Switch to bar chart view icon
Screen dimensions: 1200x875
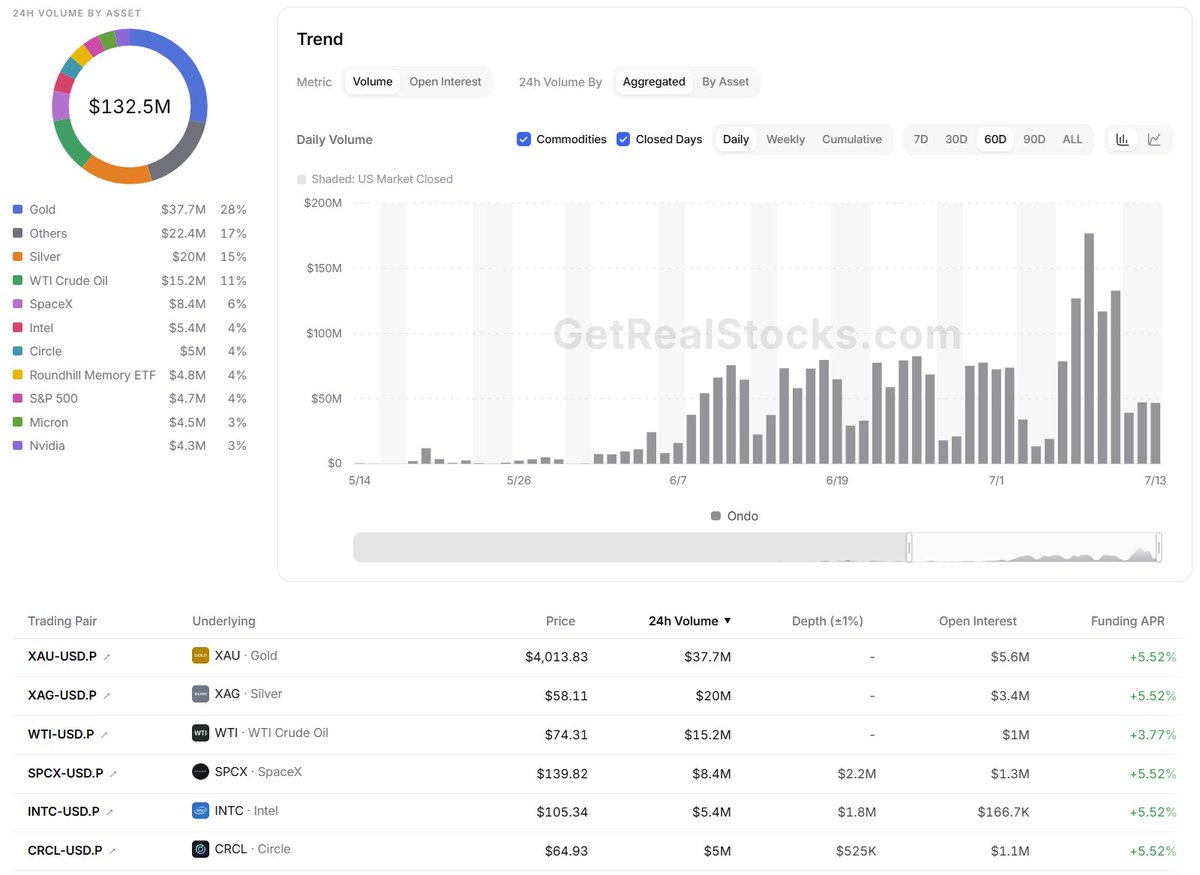[1123, 139]
